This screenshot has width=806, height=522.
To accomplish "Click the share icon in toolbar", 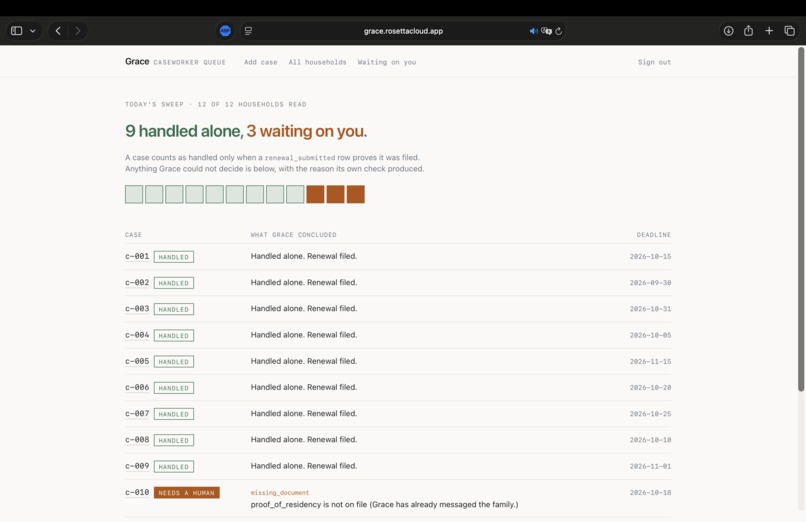I will [748, 31].
